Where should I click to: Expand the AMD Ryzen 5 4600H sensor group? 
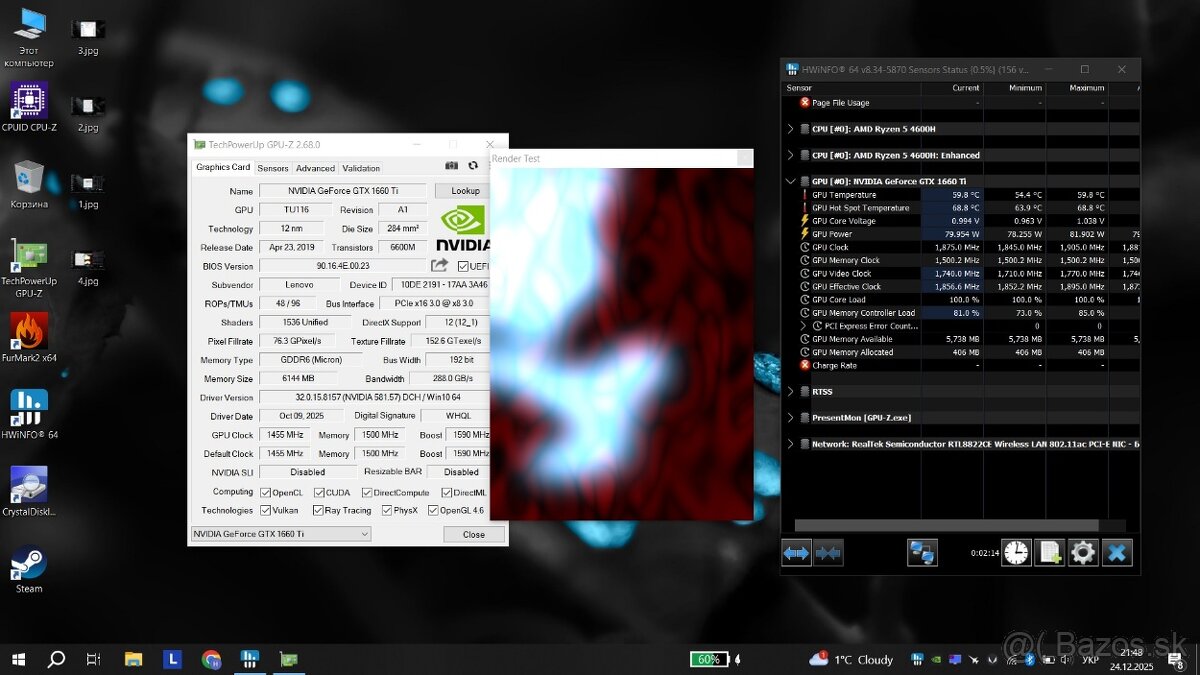pyautogui.click(x=791, y=128)
